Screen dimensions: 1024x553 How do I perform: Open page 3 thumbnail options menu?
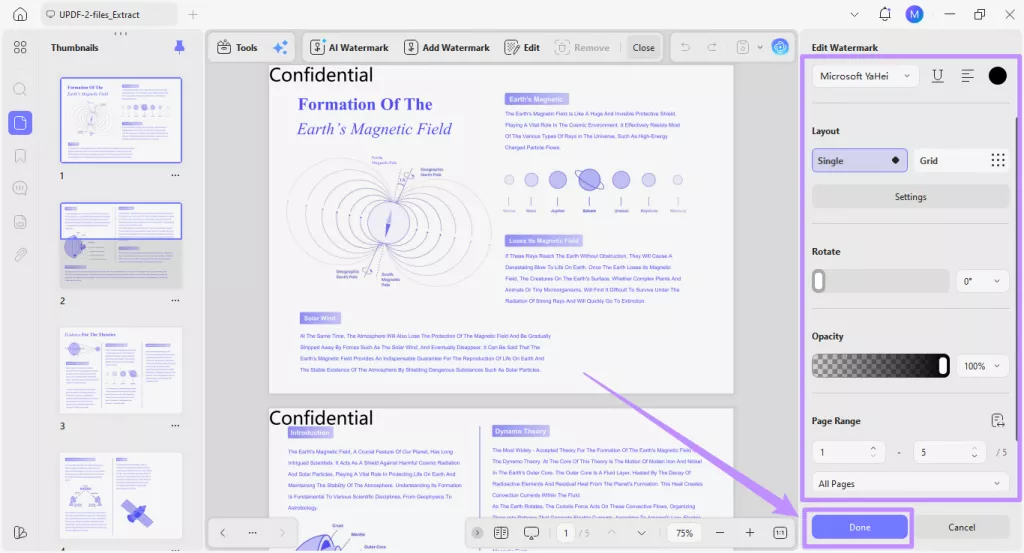pos(175,426)
